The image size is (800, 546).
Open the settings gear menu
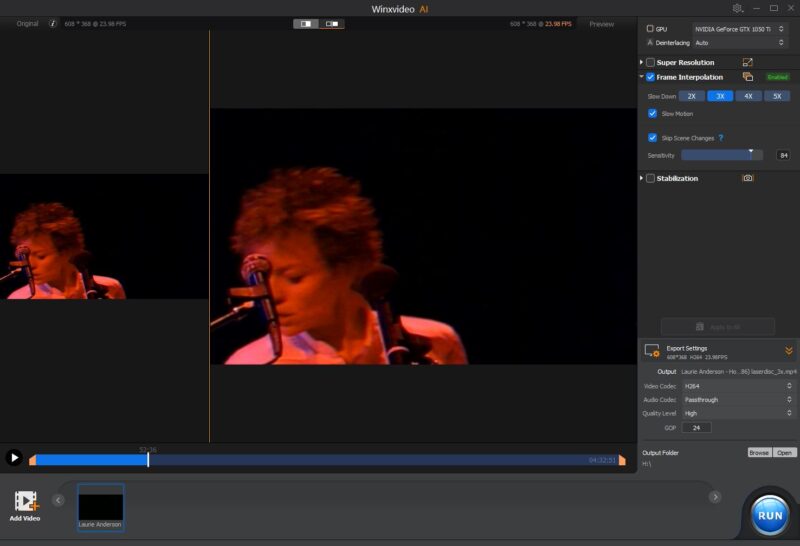coord(738,8)
